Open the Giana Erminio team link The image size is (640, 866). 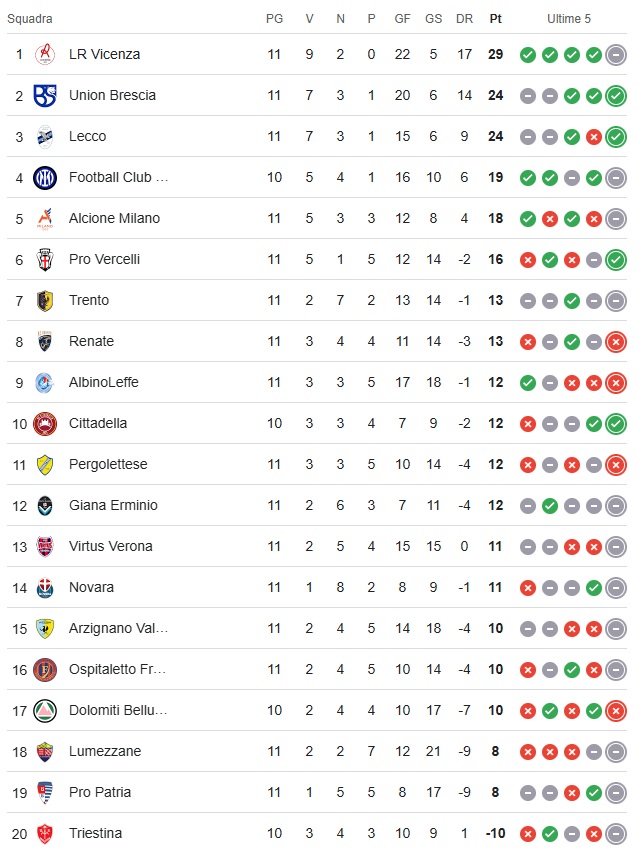pos(113,505)
